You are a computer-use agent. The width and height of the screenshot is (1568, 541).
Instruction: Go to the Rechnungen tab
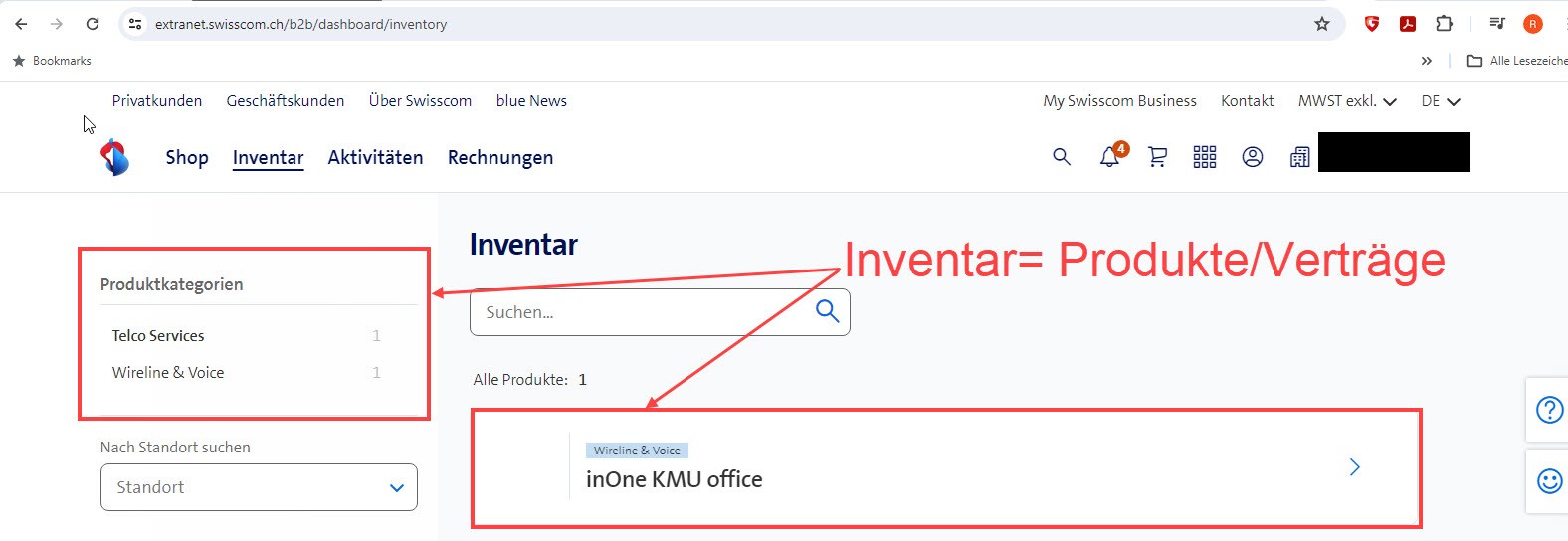point(500,158)
